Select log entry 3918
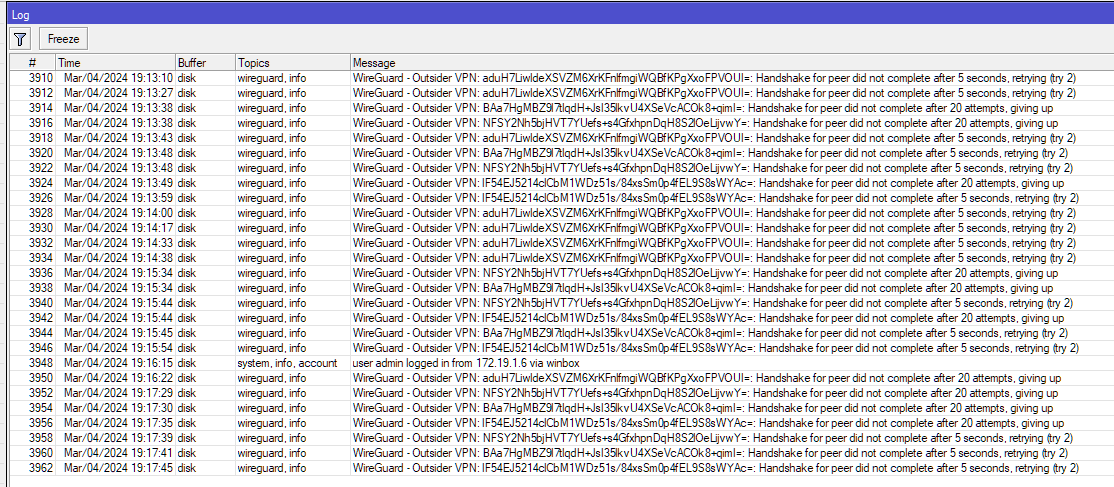Screen dimensions: 1114x487 (561, 138)
